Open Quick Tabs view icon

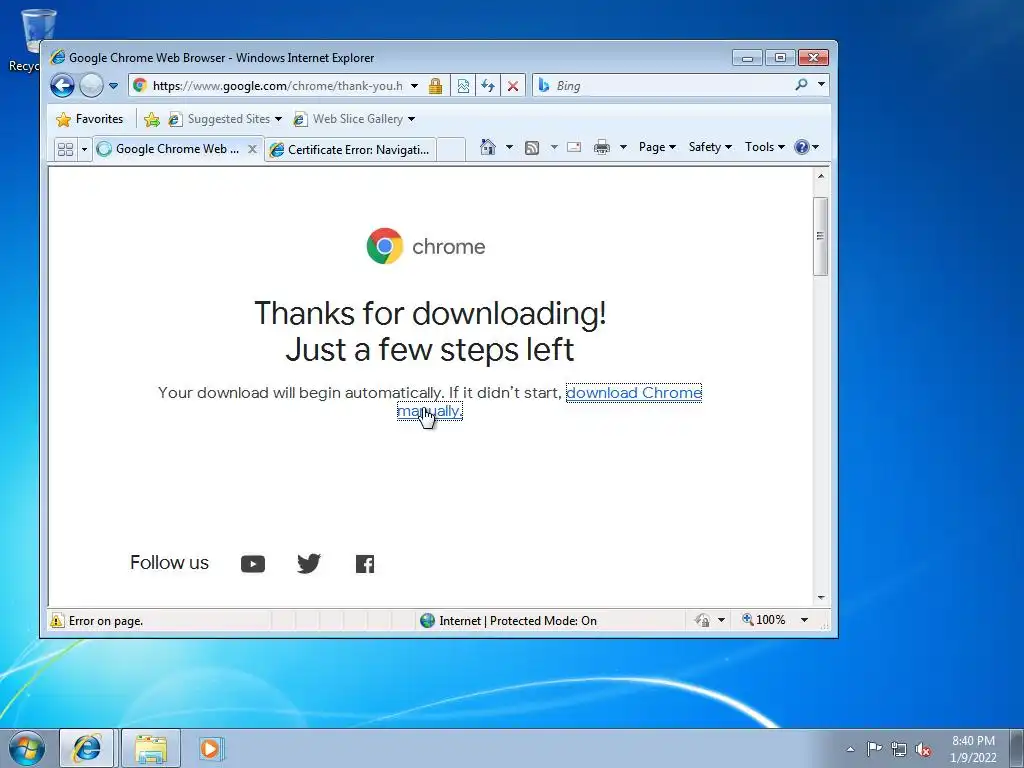tap(65, 149)
